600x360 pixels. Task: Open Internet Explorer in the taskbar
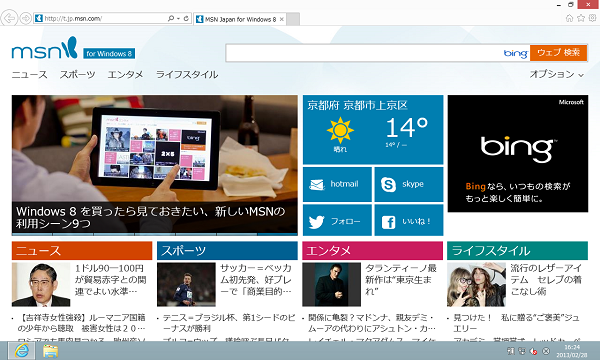click(x=21, y=350)
